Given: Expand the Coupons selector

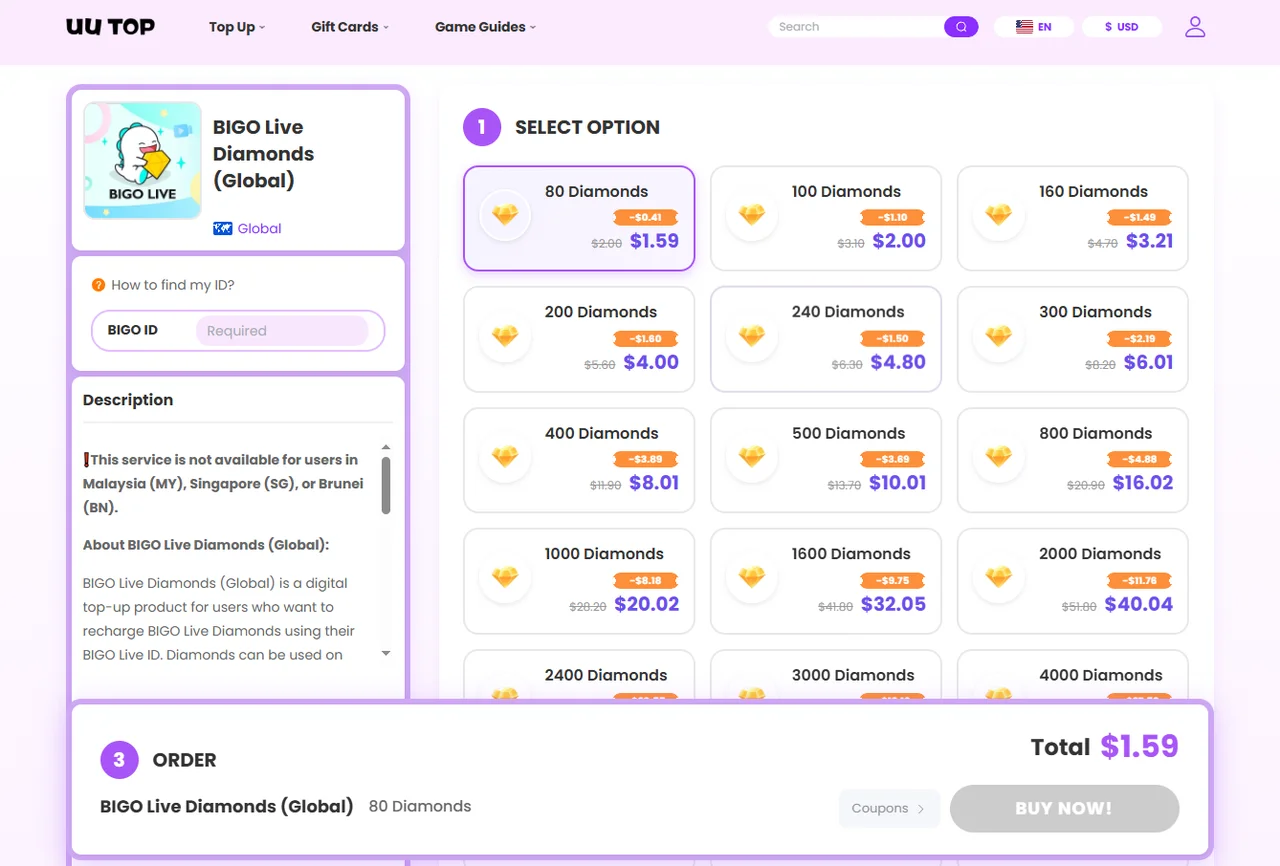Looking at the screenshot, I should [x=889, y=809].
